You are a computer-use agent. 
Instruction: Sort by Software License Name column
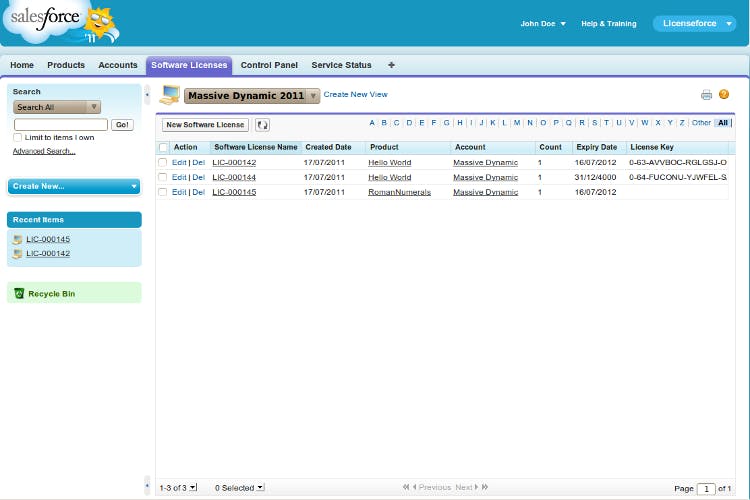point(255,147)
